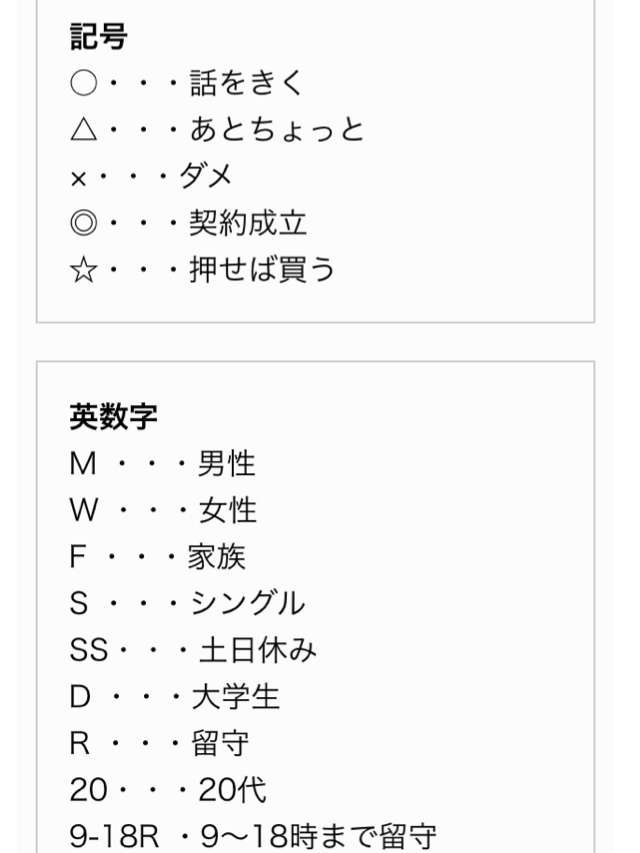Click the M entry meaning 男性
640x853 pixels.
[162, 464]
